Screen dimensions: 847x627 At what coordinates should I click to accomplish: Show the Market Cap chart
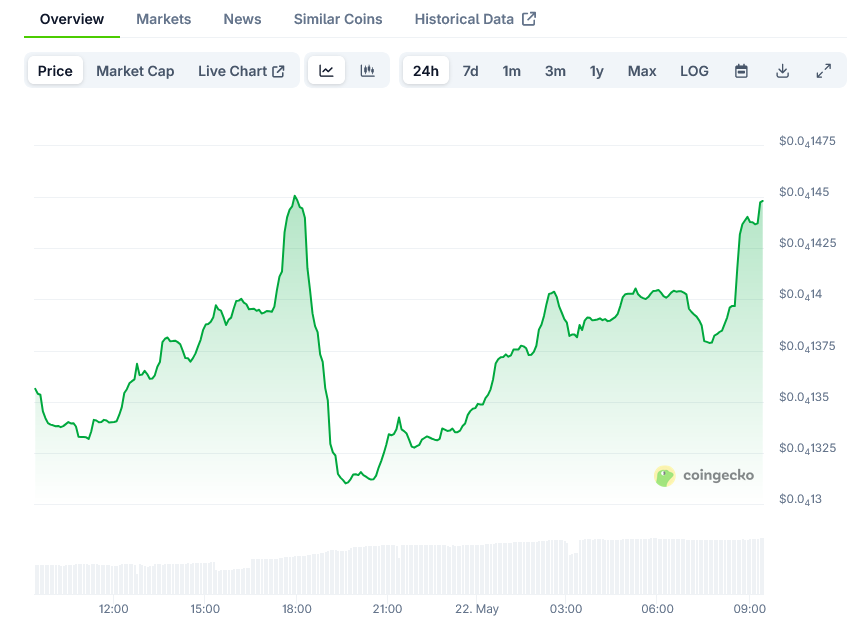[135, 71]
